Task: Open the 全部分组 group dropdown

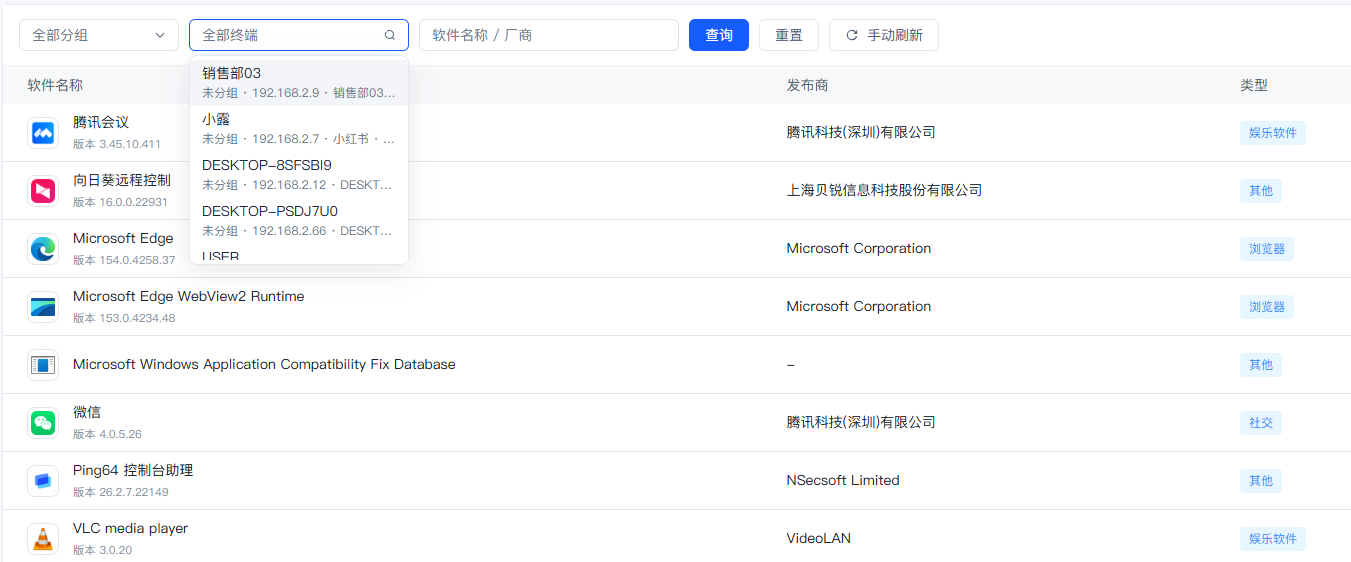Action: [99, 35]
